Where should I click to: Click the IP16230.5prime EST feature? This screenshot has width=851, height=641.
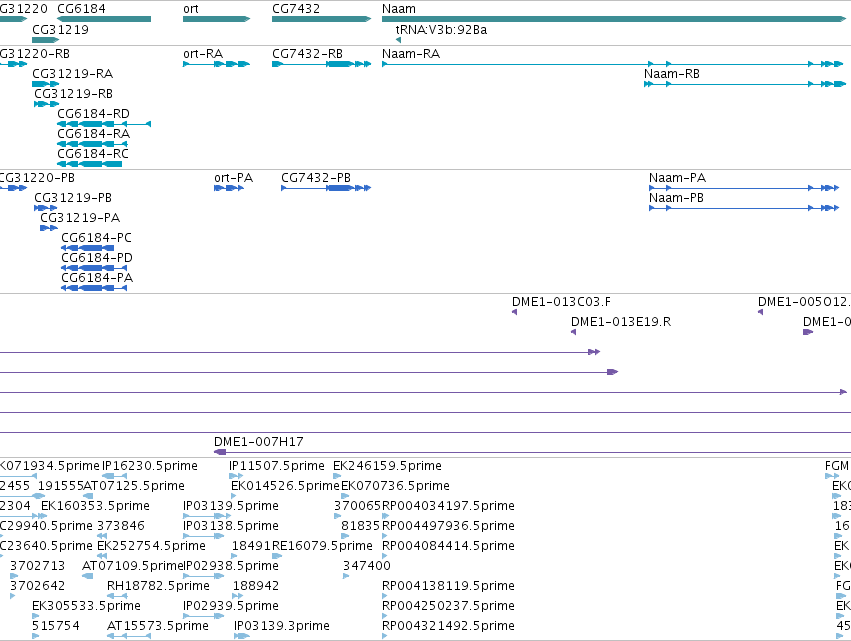116,476
